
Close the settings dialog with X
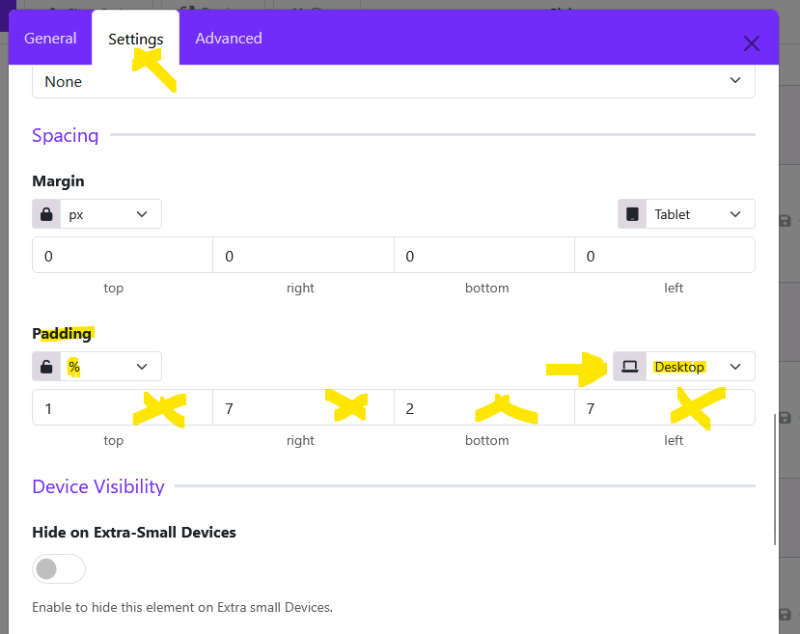coord(752,43)
